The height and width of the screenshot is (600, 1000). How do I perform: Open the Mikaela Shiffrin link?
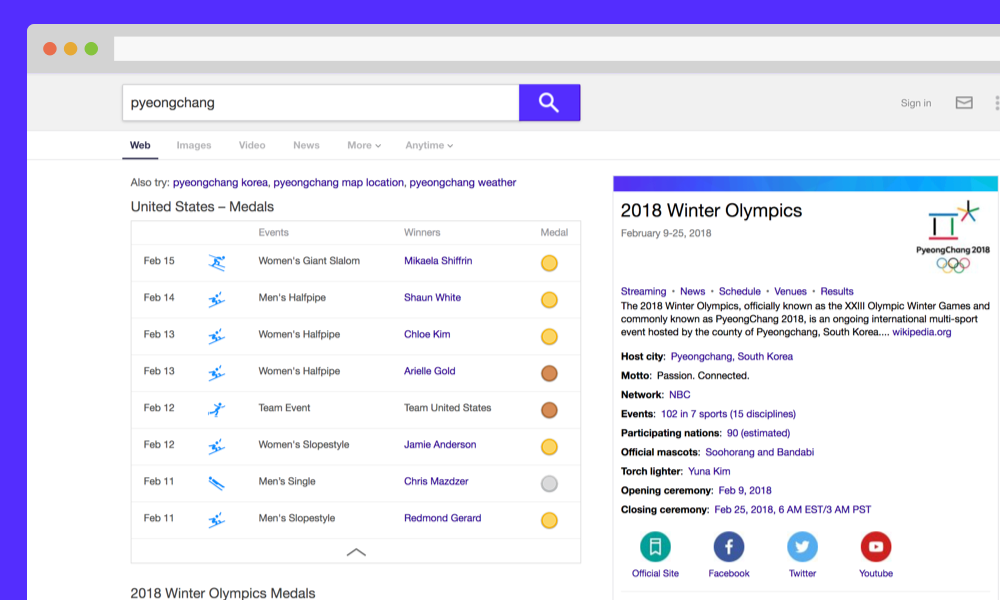(438, 261)
